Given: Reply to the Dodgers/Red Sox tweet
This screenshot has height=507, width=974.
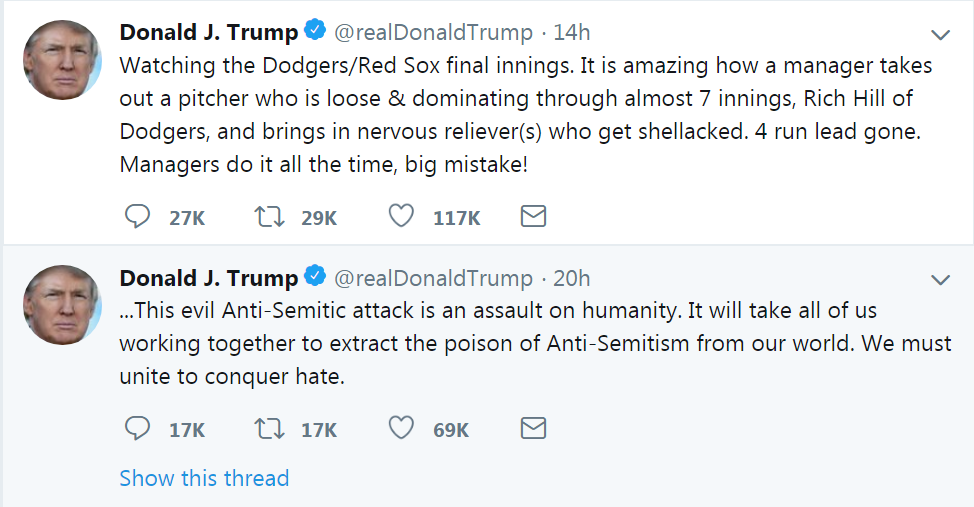Looking at the screenshot, I should pyautogui.click(x=137, y=217).
